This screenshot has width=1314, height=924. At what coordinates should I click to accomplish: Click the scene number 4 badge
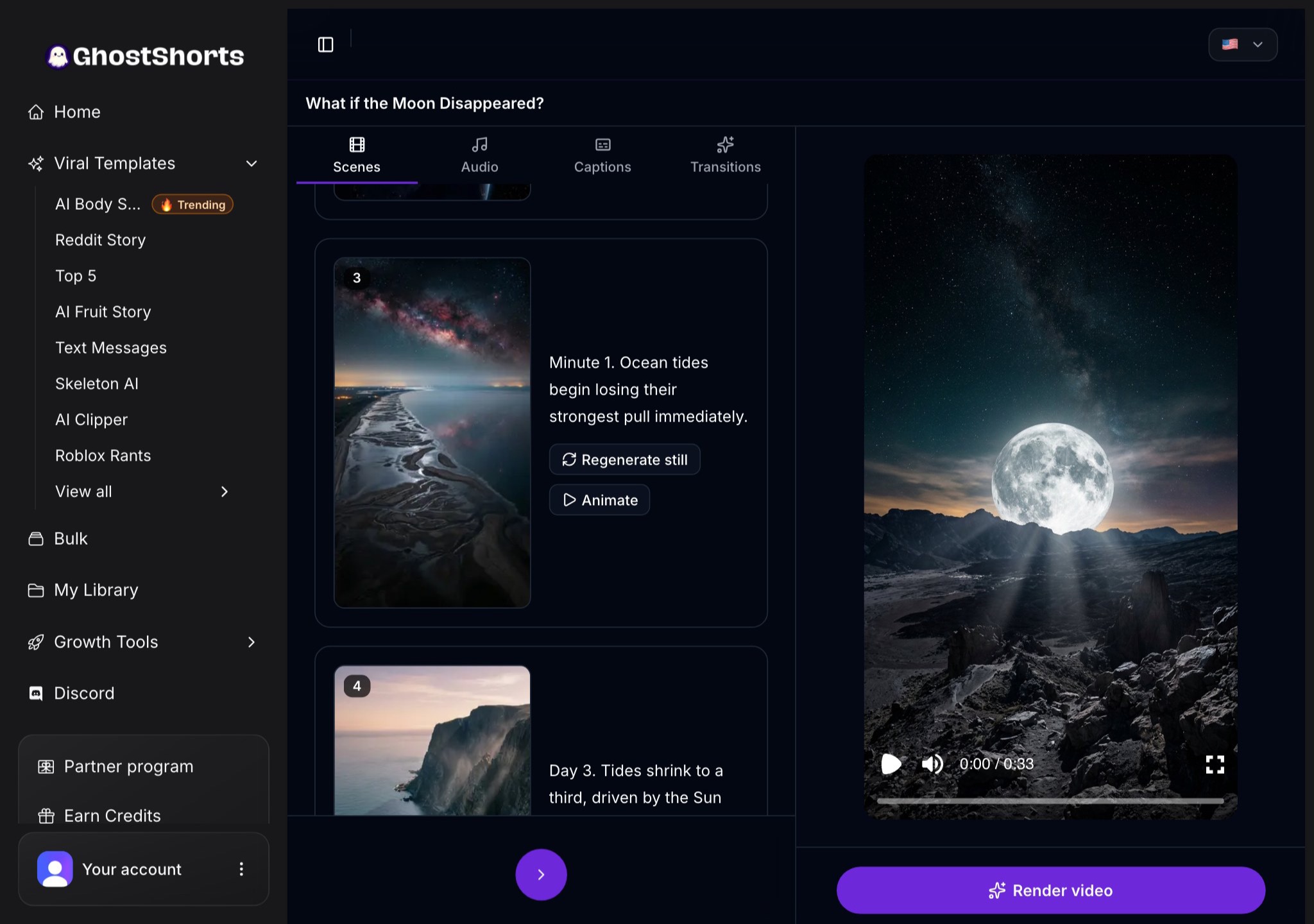click(357, 687)
